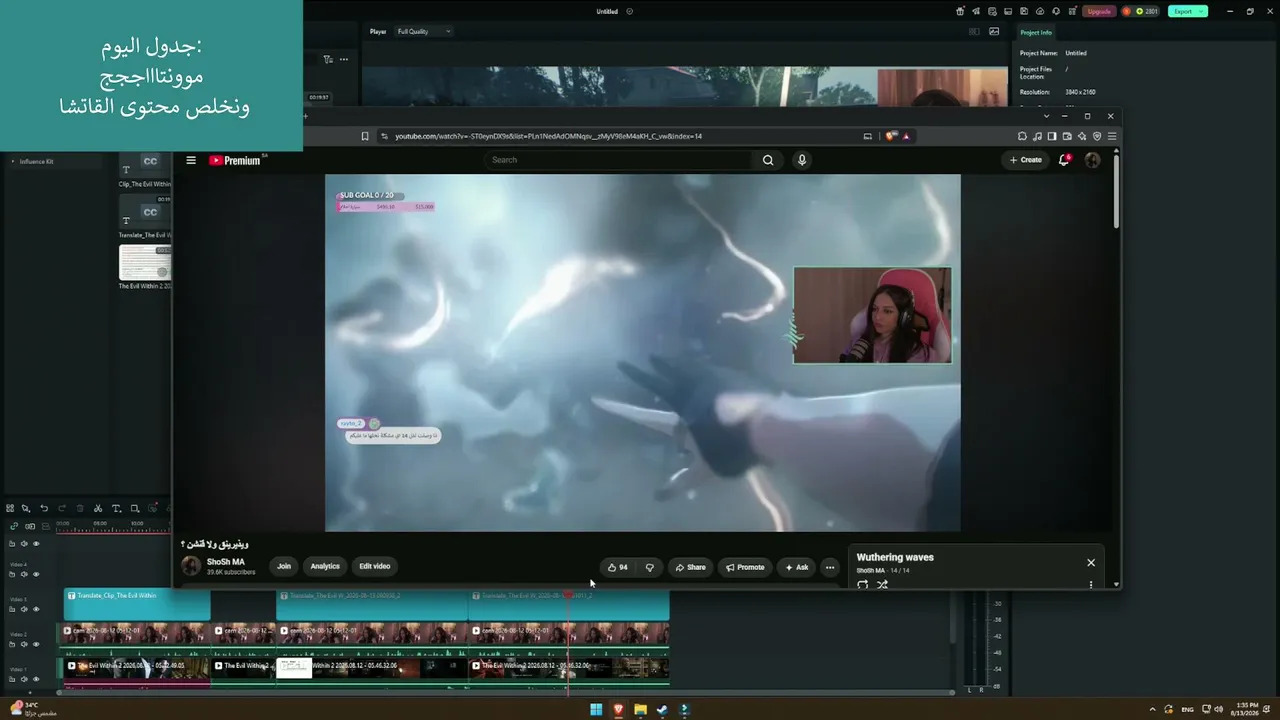Click the browser address bar URL
The width and height of the screenshot is (1280, 720).
548,136
